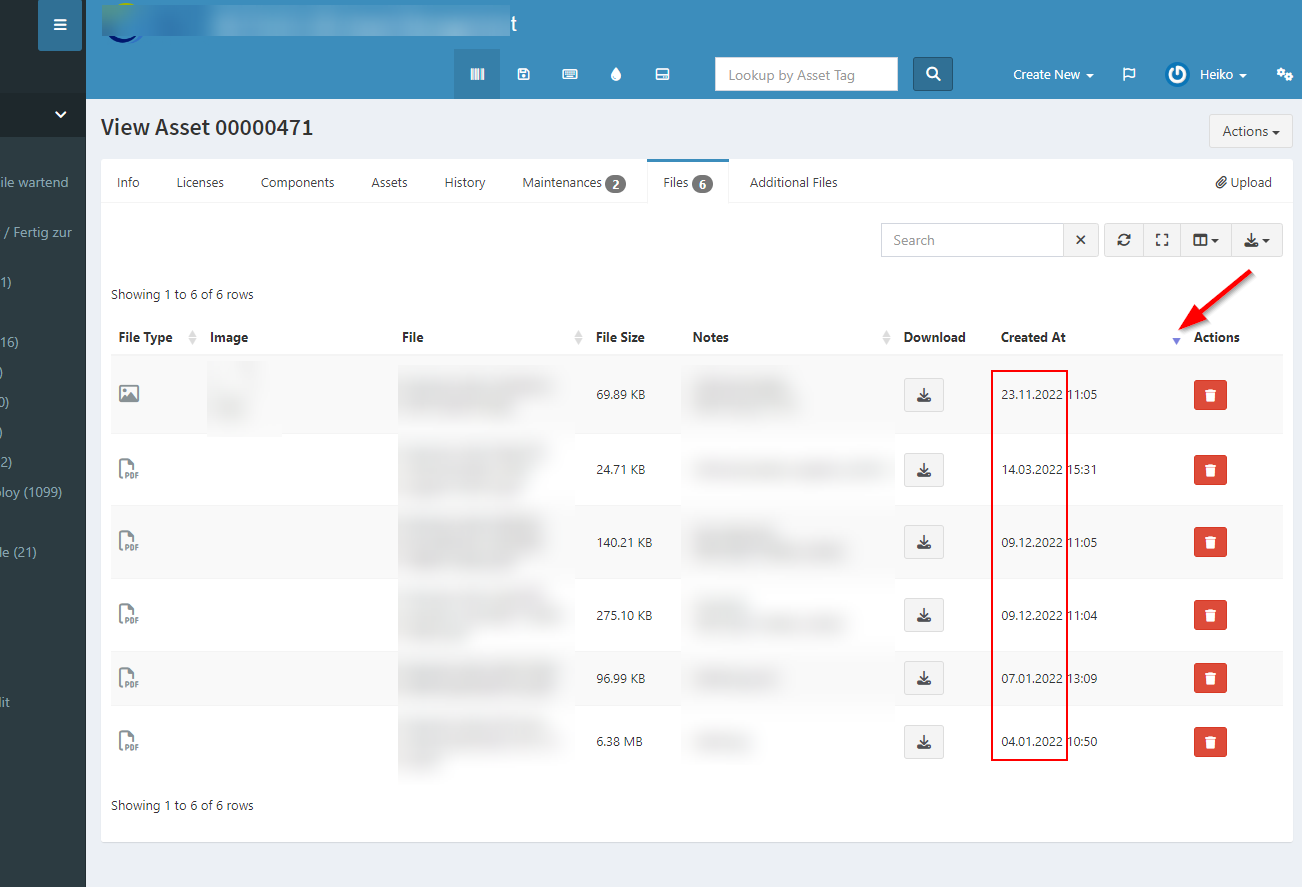The width and height of the screenshot is (1302, 887).
Task: Open the sidebar hamburger menu
Action: pyautogui.click(x=59, y=25)
